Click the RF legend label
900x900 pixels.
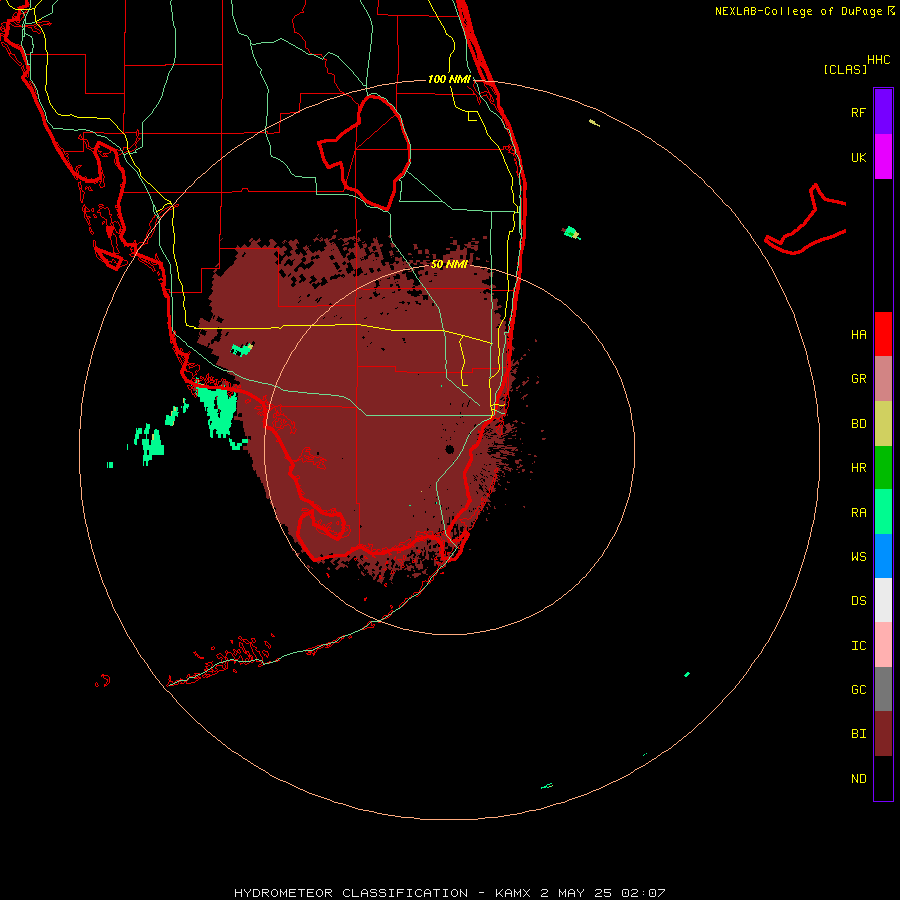click(x=858, y=112)
